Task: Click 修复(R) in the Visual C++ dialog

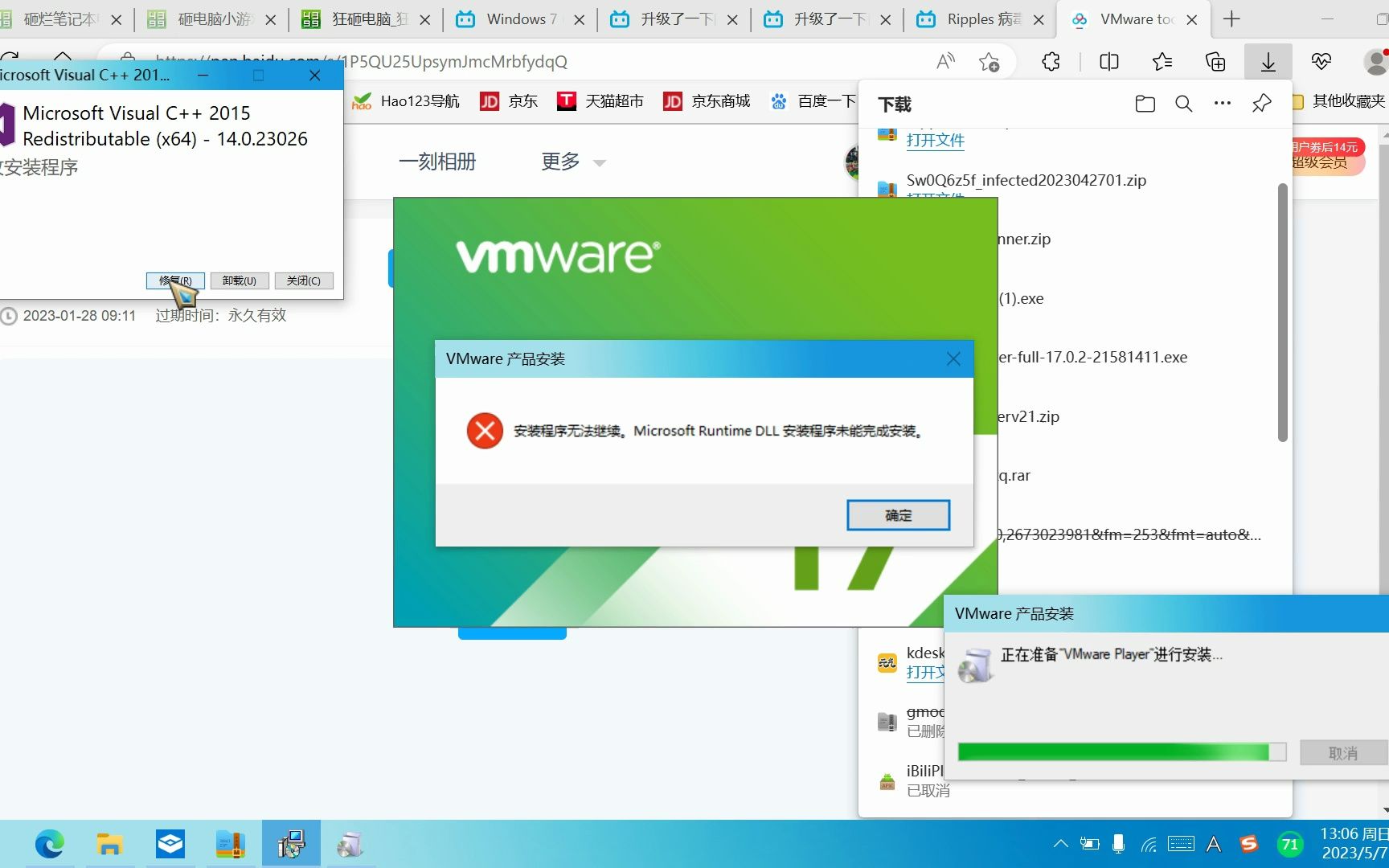Action: [174, 280]
